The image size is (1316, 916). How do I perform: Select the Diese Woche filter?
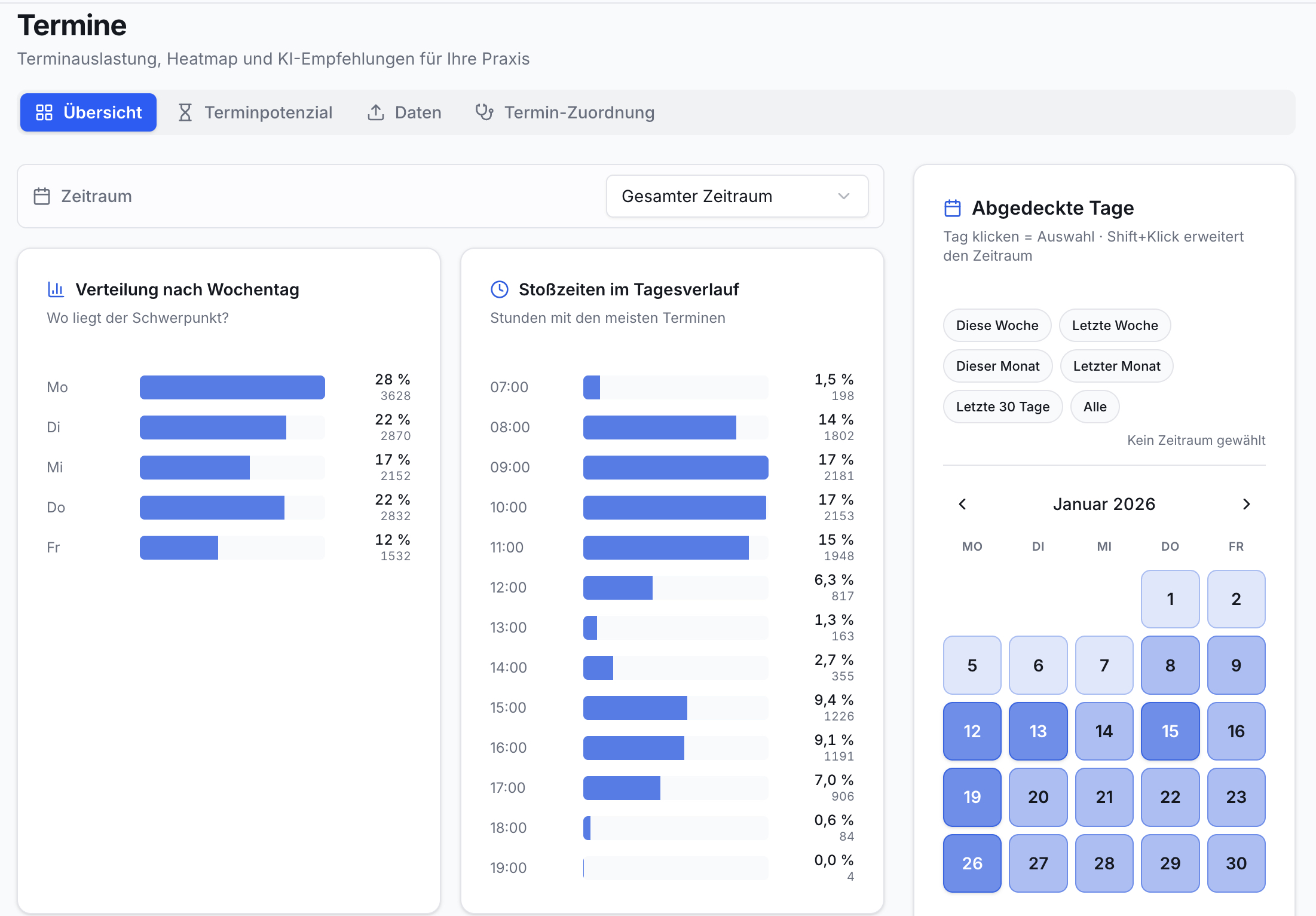point(997,325)
